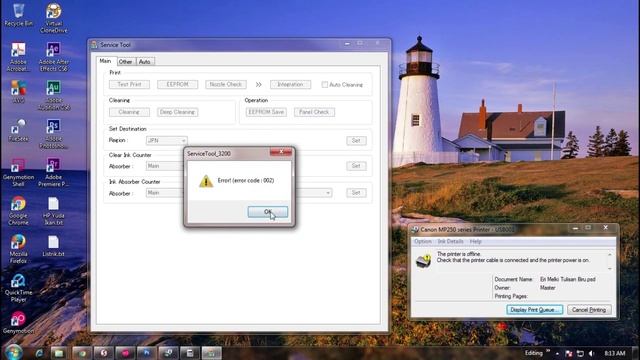Select the FileSeek desktop shortcut

(18, 130)
